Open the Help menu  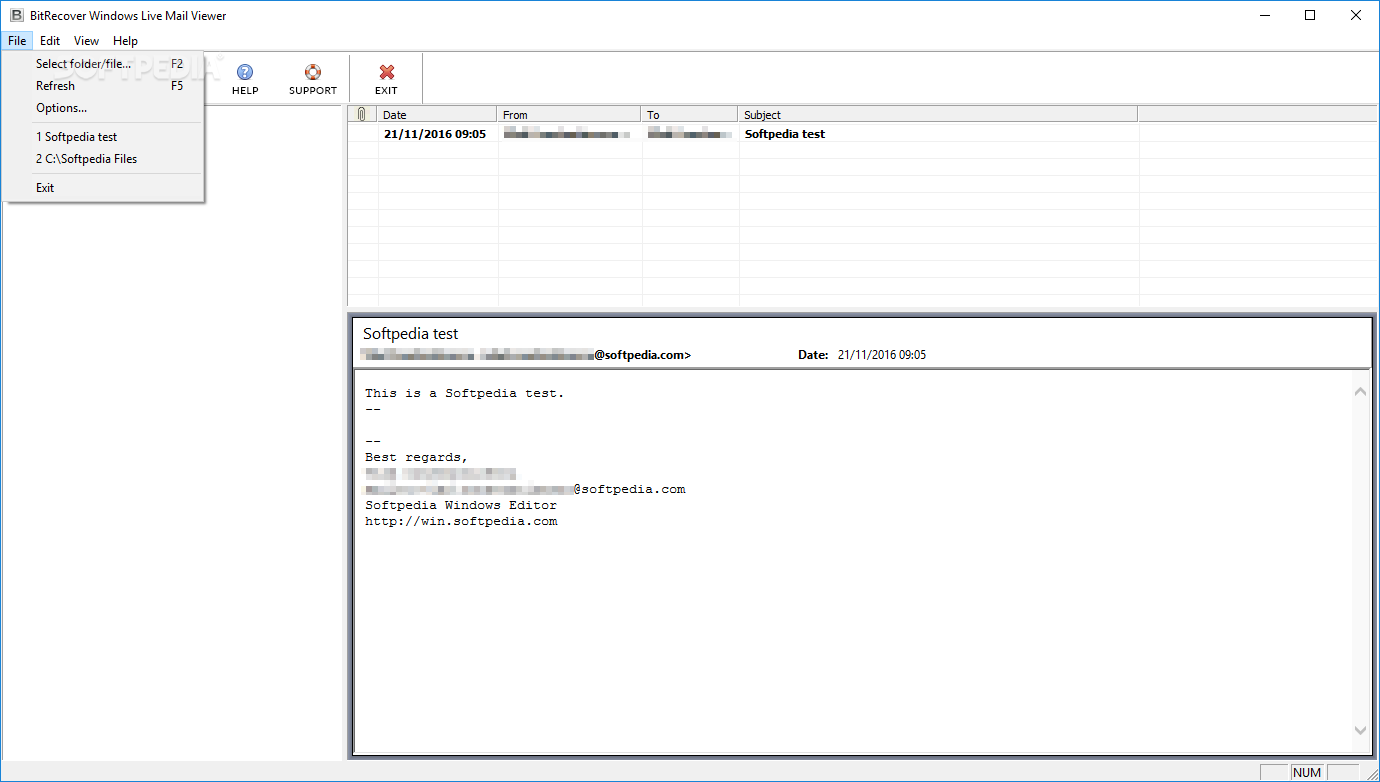(125, 41)
